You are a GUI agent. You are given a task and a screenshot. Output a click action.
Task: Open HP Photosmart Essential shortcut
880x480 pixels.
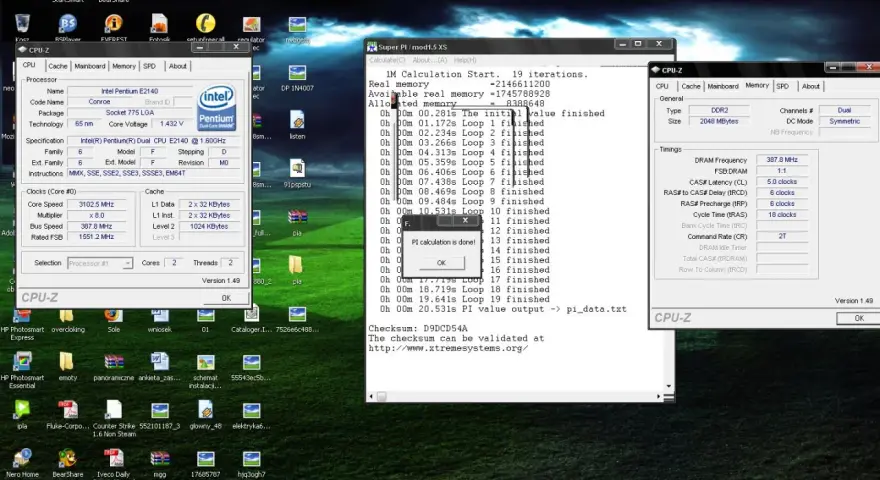tap(22, 370)
